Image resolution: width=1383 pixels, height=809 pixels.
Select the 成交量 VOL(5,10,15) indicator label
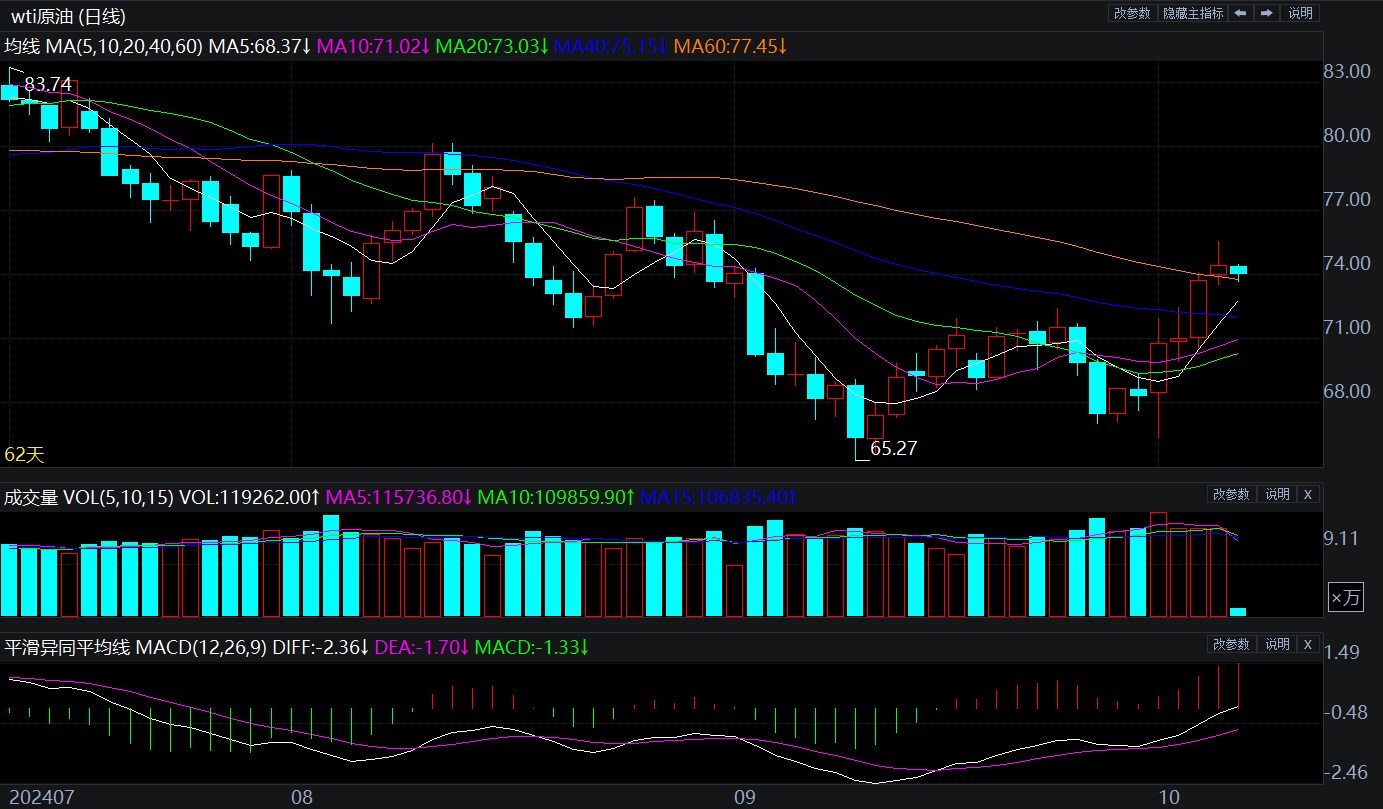coord(89,497)
